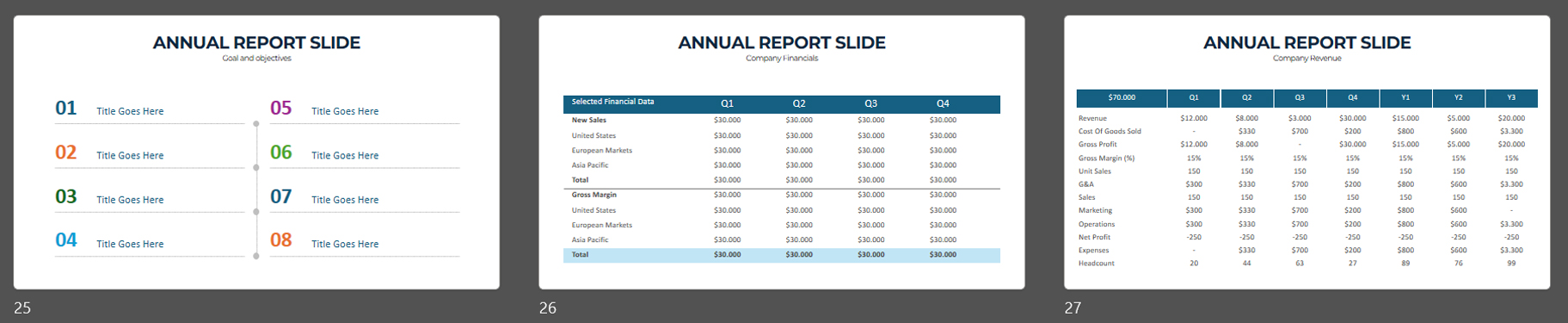Click the Company Revenue subtitle on slide 27
The height and width of the screenshot is (323, 1568).
pos(1307,59)
